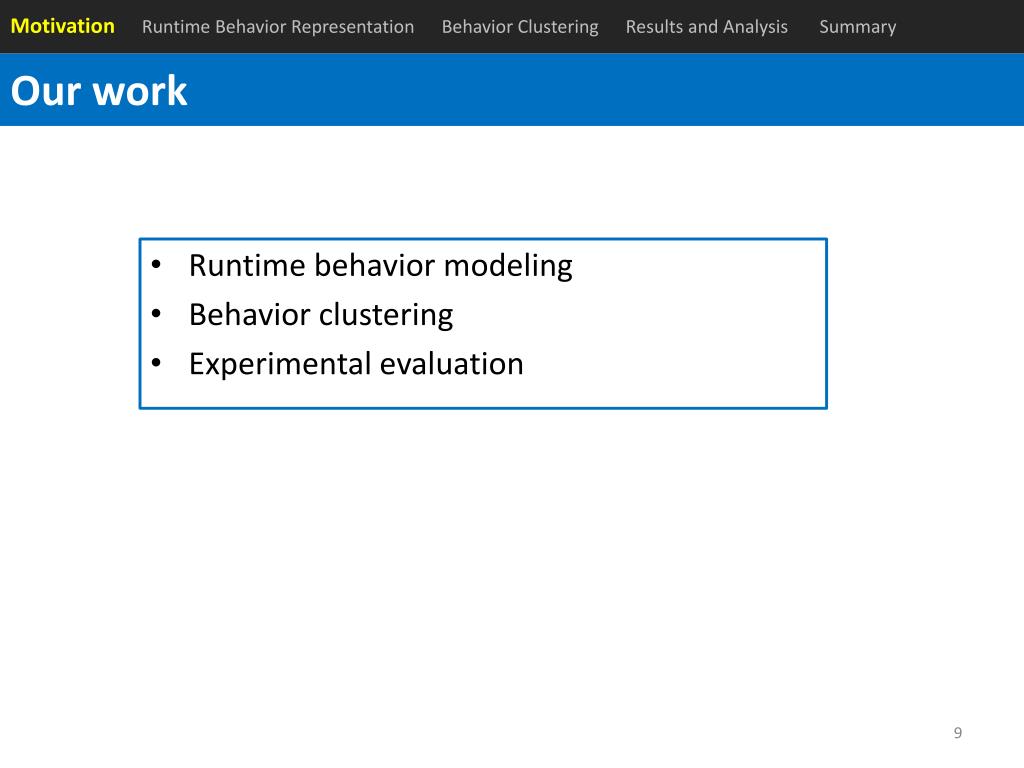This screenshot has width=1024, height=768.
Task: Switch to Results and Analysis section
Action: [707, 27]
